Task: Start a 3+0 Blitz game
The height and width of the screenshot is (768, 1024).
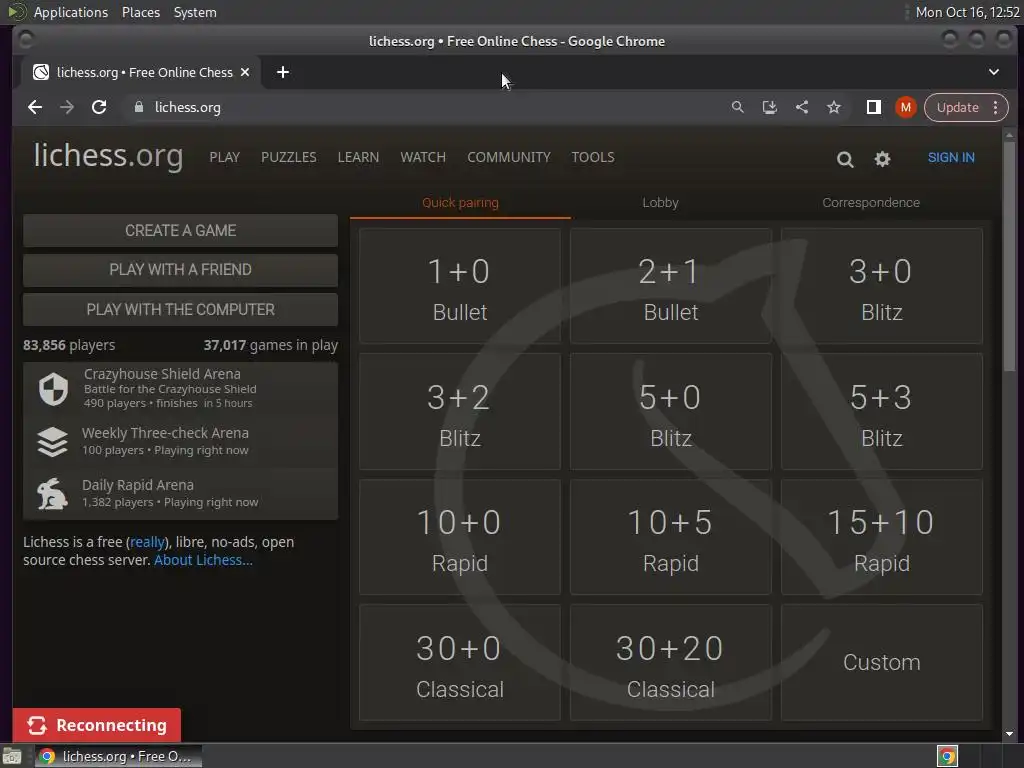Action: pyautogui.click(x=882, y=286)
